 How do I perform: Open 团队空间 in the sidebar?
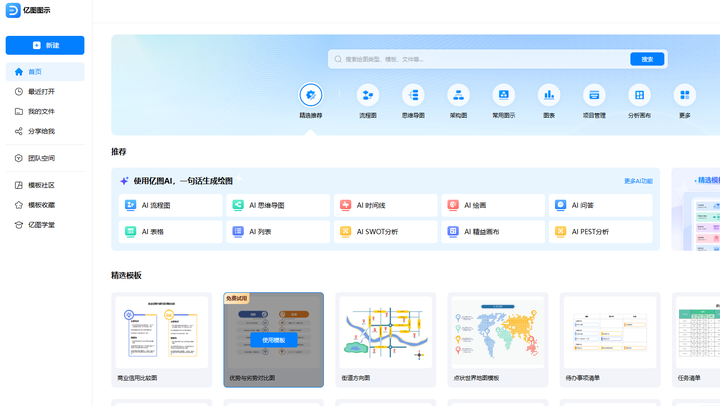click(45, 158)
